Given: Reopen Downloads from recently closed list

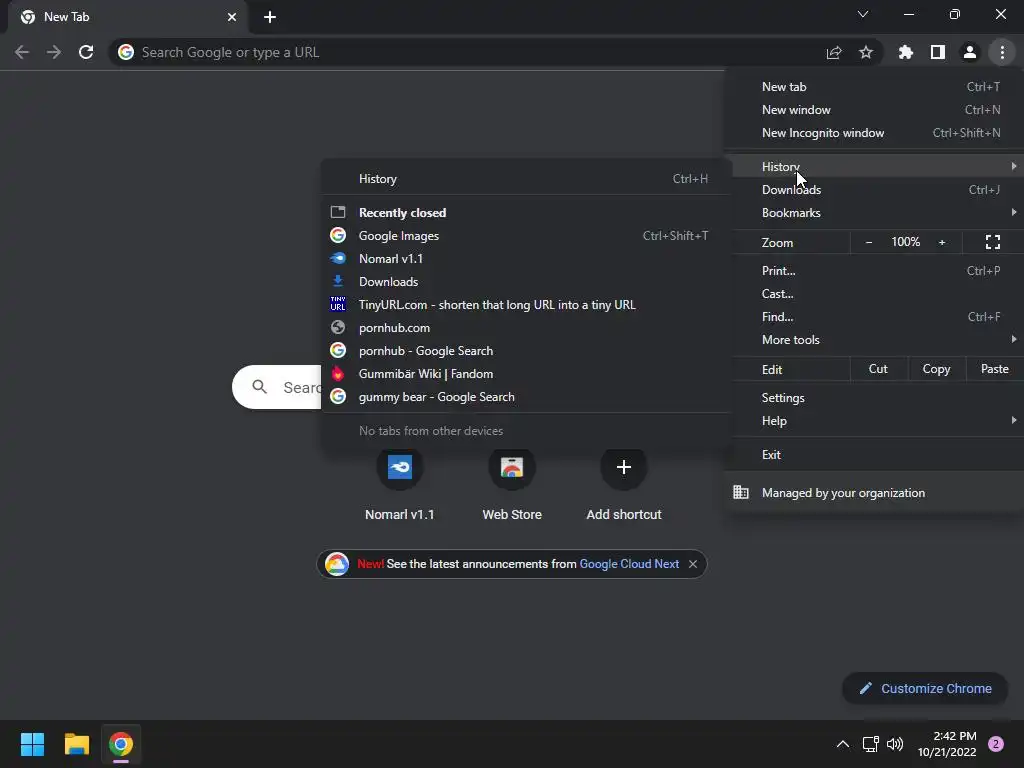Looking at the screenshot, I should coord(525,282).
